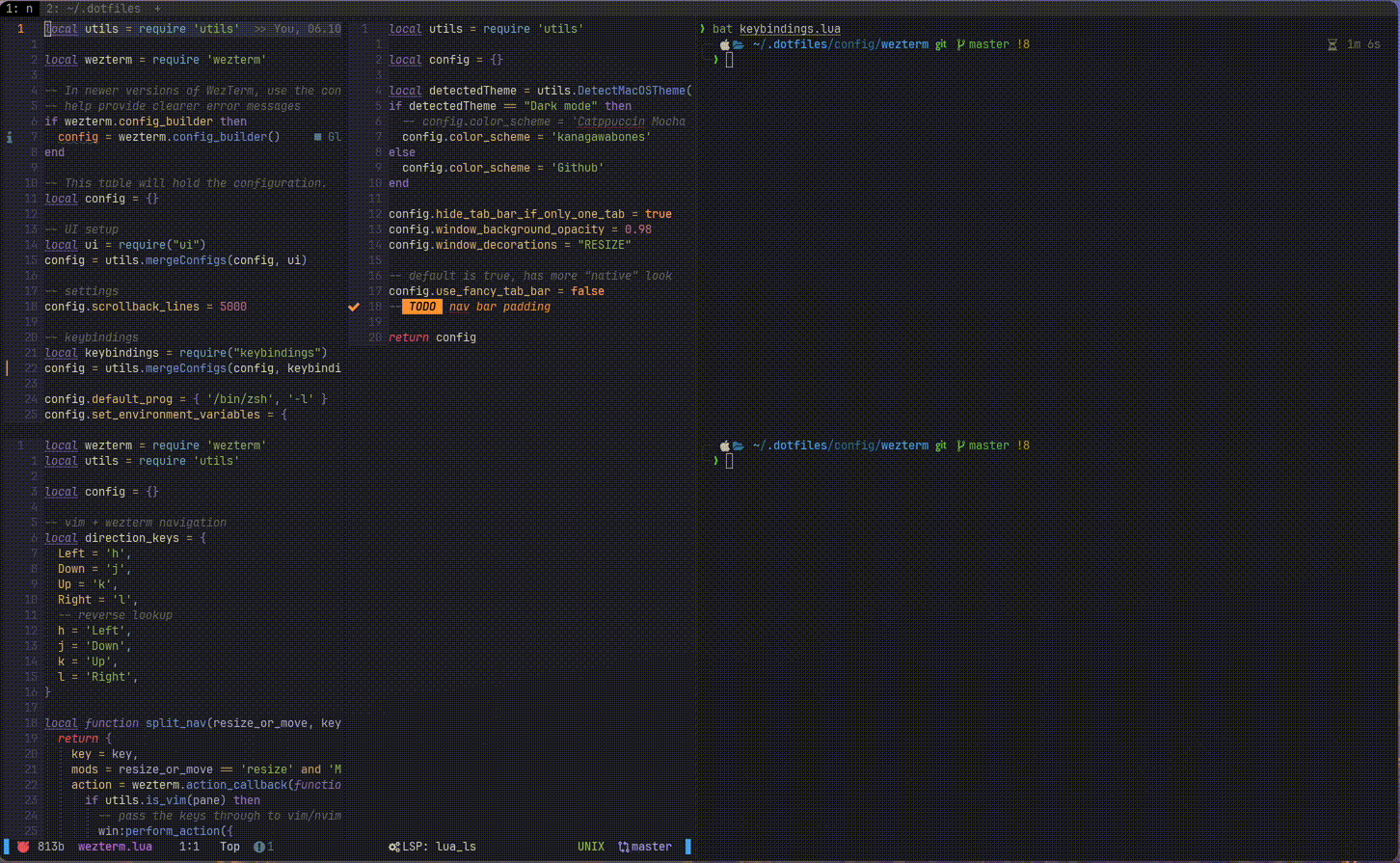This screenshot has width=1400, height=863.
Task: Click the 'if wezterm.config_builder then' line
Action: click(x=146, y=121)
